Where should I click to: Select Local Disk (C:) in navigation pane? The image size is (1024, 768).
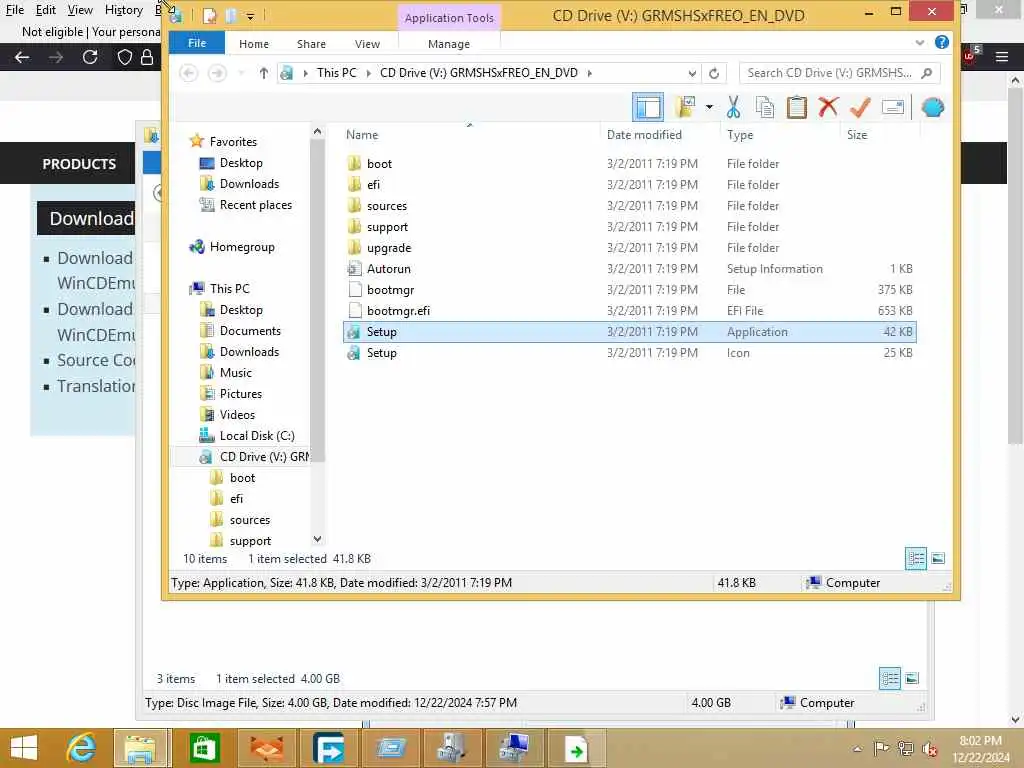click(x=257, y=436)
